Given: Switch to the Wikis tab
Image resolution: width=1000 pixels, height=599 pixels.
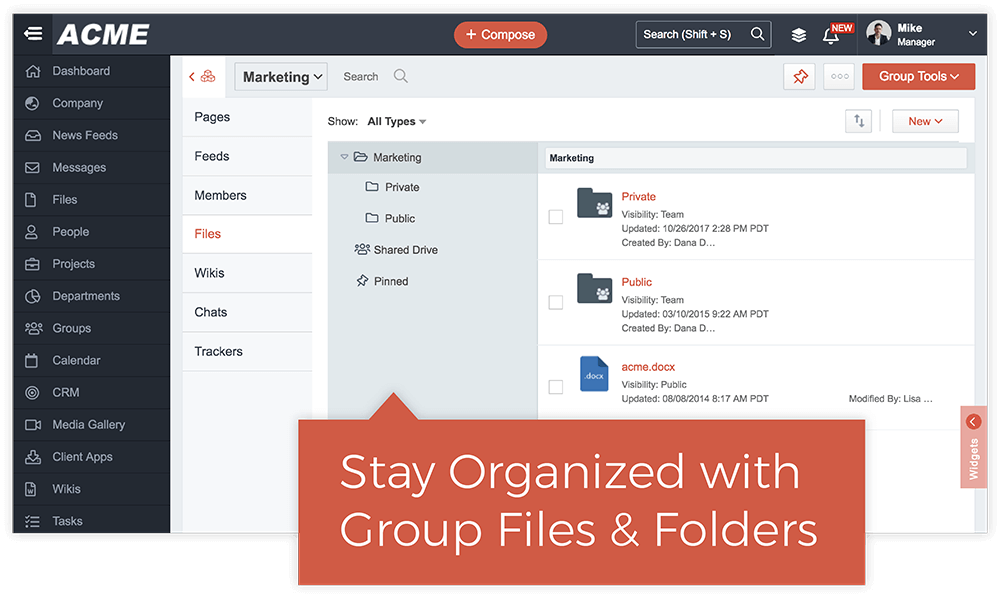Looking at the screenshot, I should click(210, 272).
